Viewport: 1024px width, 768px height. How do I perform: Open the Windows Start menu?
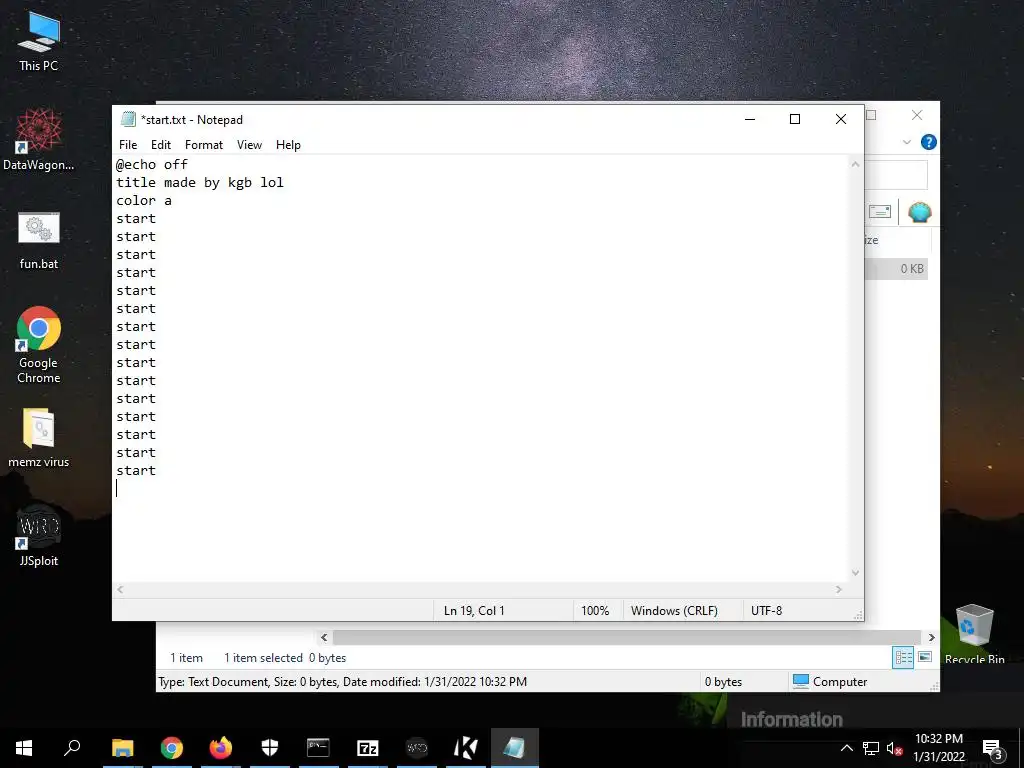[x=24, y=748]
